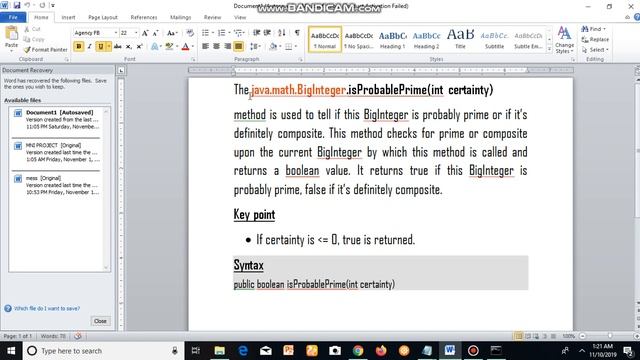Select Justify paragraph alignment
The image size is (640, 360).
pyautogui.click(x=239, y=47)
